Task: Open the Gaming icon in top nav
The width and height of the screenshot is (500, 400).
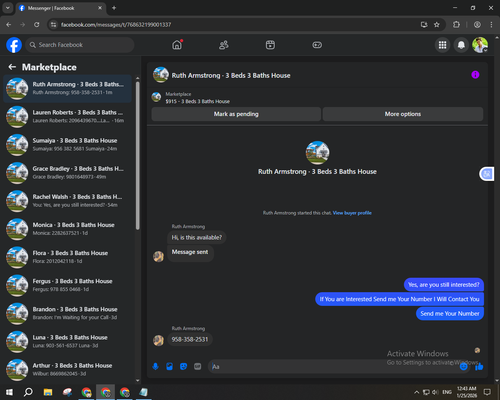Action: (317, 45)
